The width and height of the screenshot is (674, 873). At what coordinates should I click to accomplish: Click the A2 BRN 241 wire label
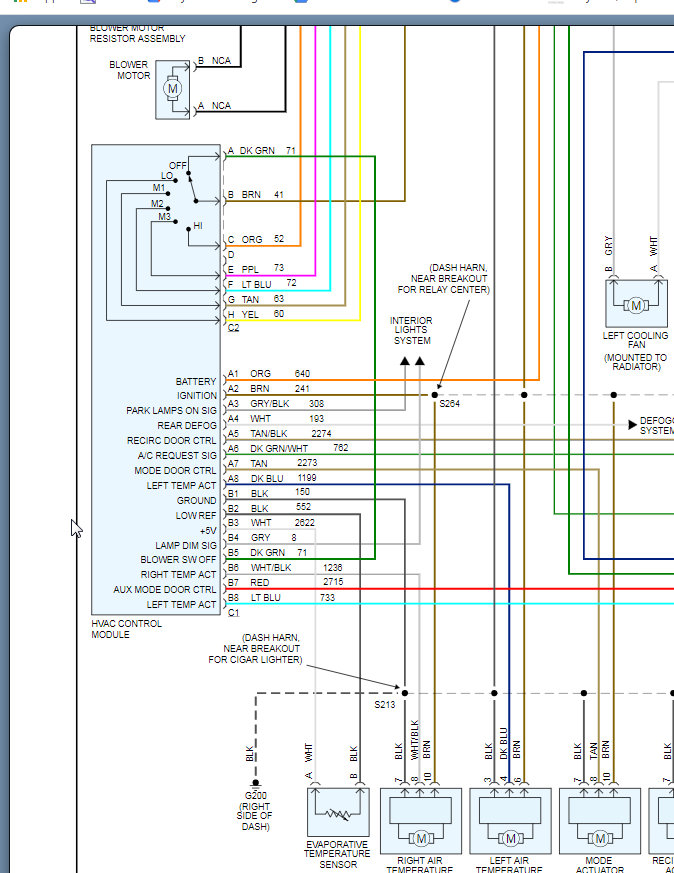(268, 389)
